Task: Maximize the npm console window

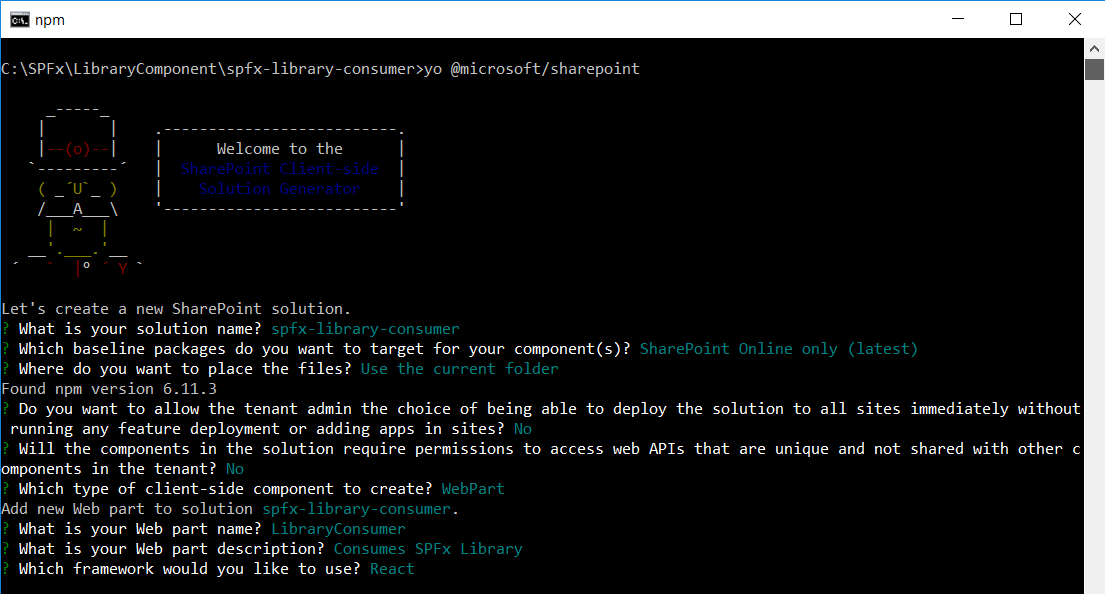Action: pos(1016,19)
